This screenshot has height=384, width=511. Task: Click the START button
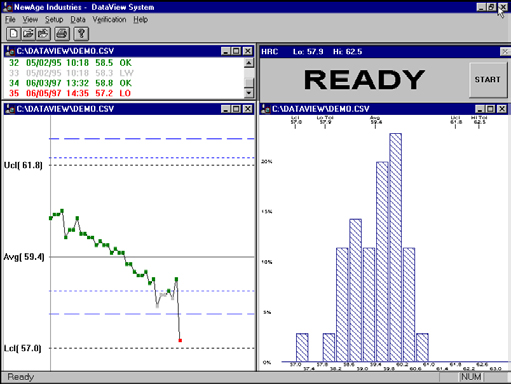coord(488,80)
